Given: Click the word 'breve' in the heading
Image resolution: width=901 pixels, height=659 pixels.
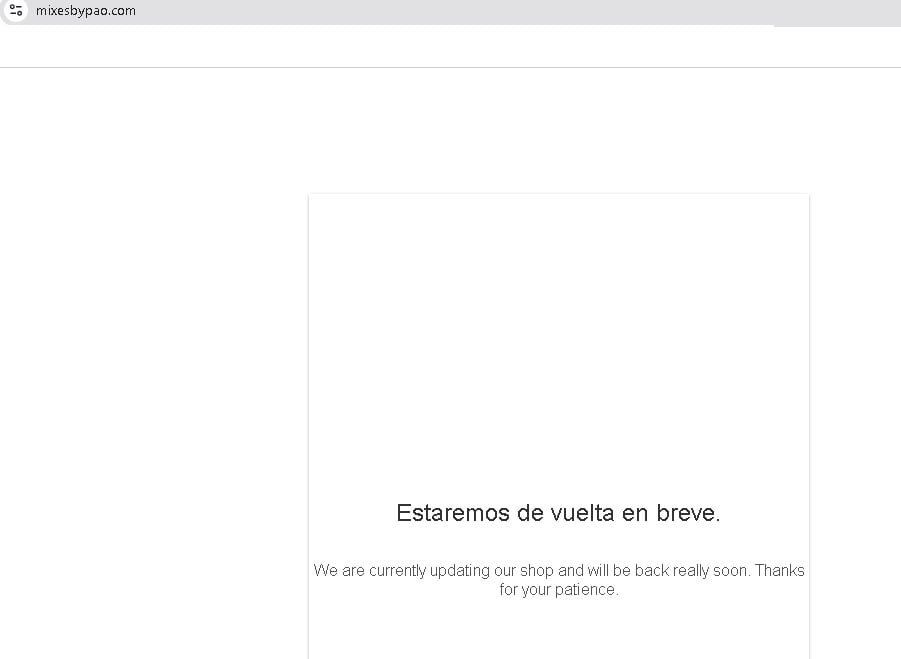Looking at the screenshot, I should point(686,513).
